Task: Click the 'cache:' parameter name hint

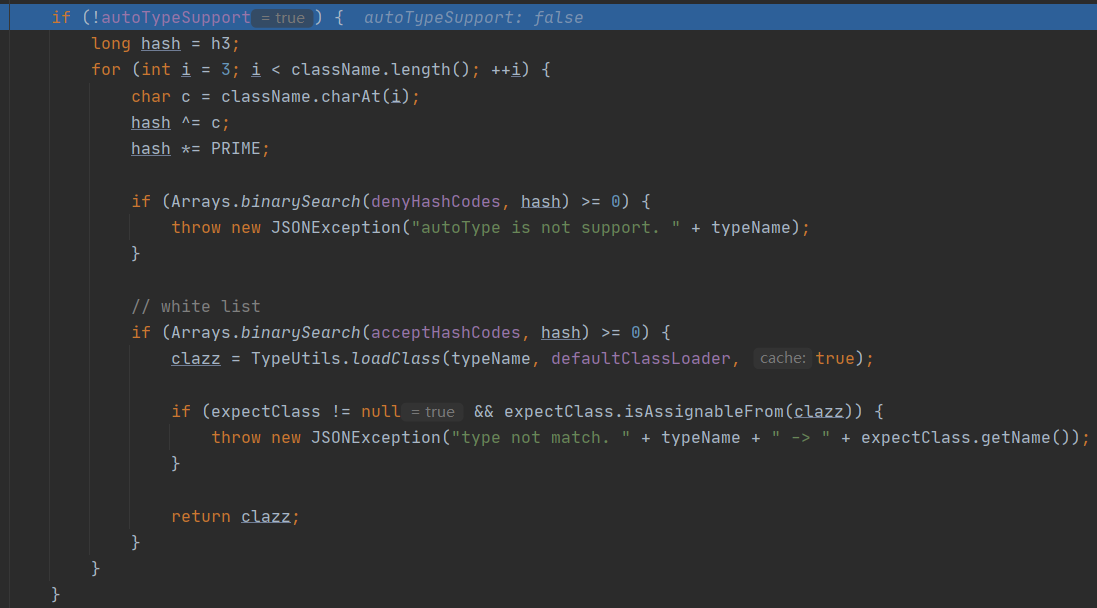Action: pos(783,358)
